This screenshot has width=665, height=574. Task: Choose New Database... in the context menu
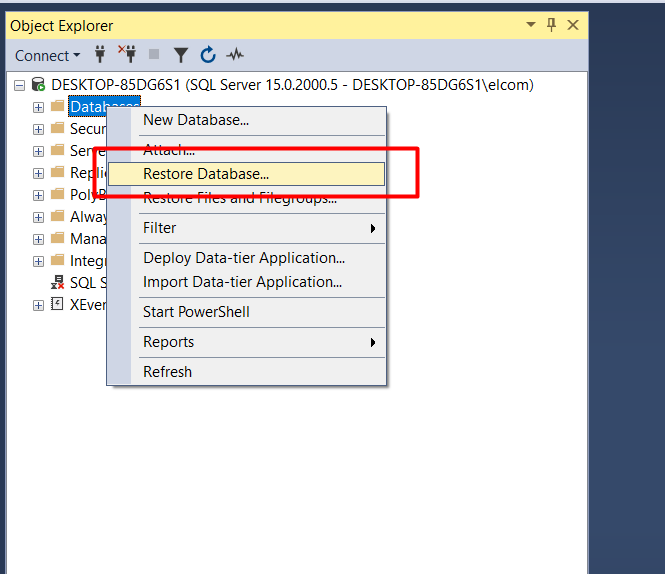(x=196, y=120)
